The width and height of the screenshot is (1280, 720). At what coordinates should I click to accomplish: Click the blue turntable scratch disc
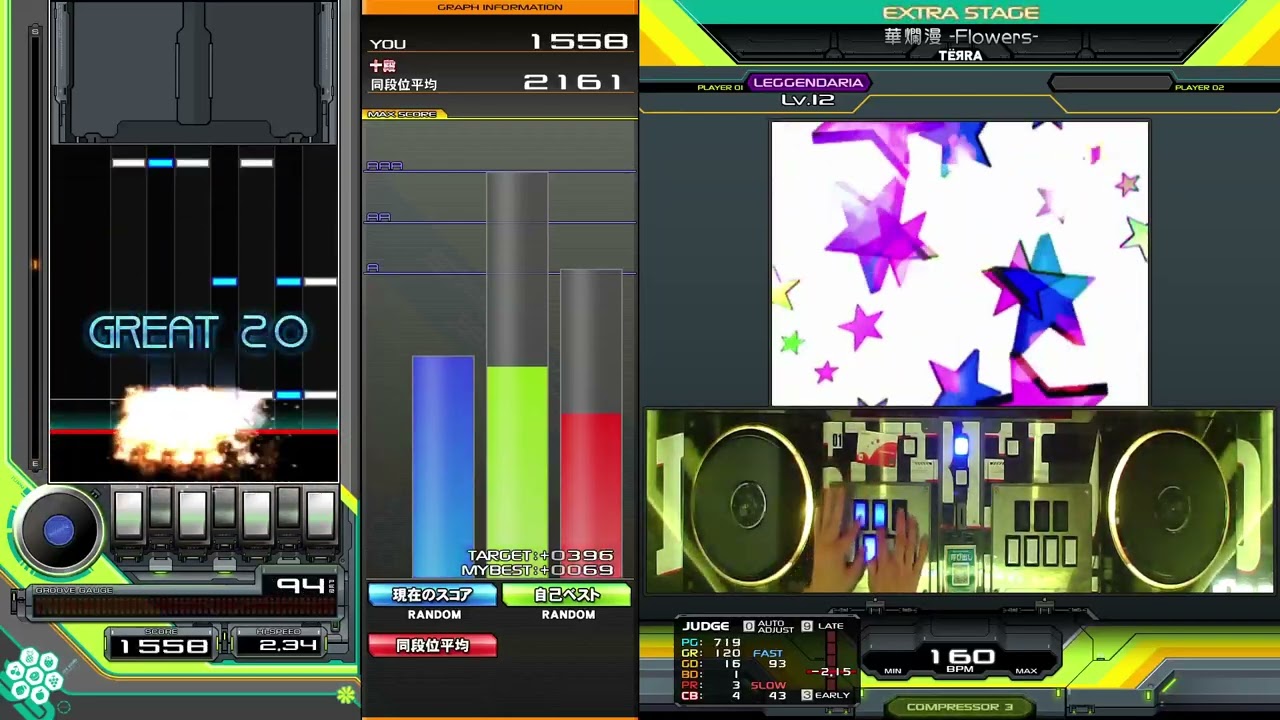click(59, 531)
